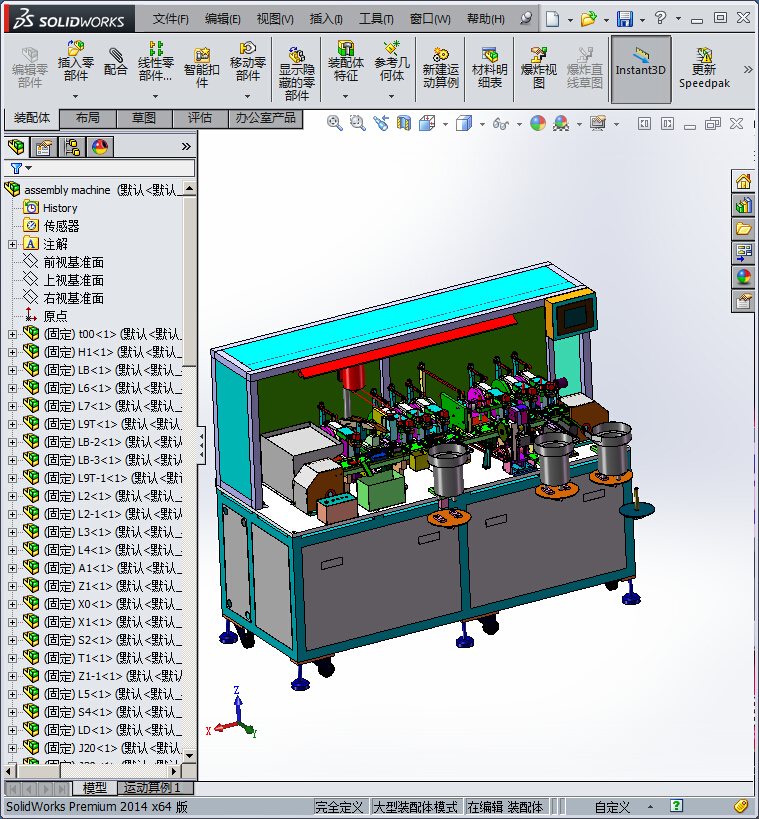The image size is (759, 819).
Task: Switch to the 办公室产品 tab
Action: pos(265,118)
